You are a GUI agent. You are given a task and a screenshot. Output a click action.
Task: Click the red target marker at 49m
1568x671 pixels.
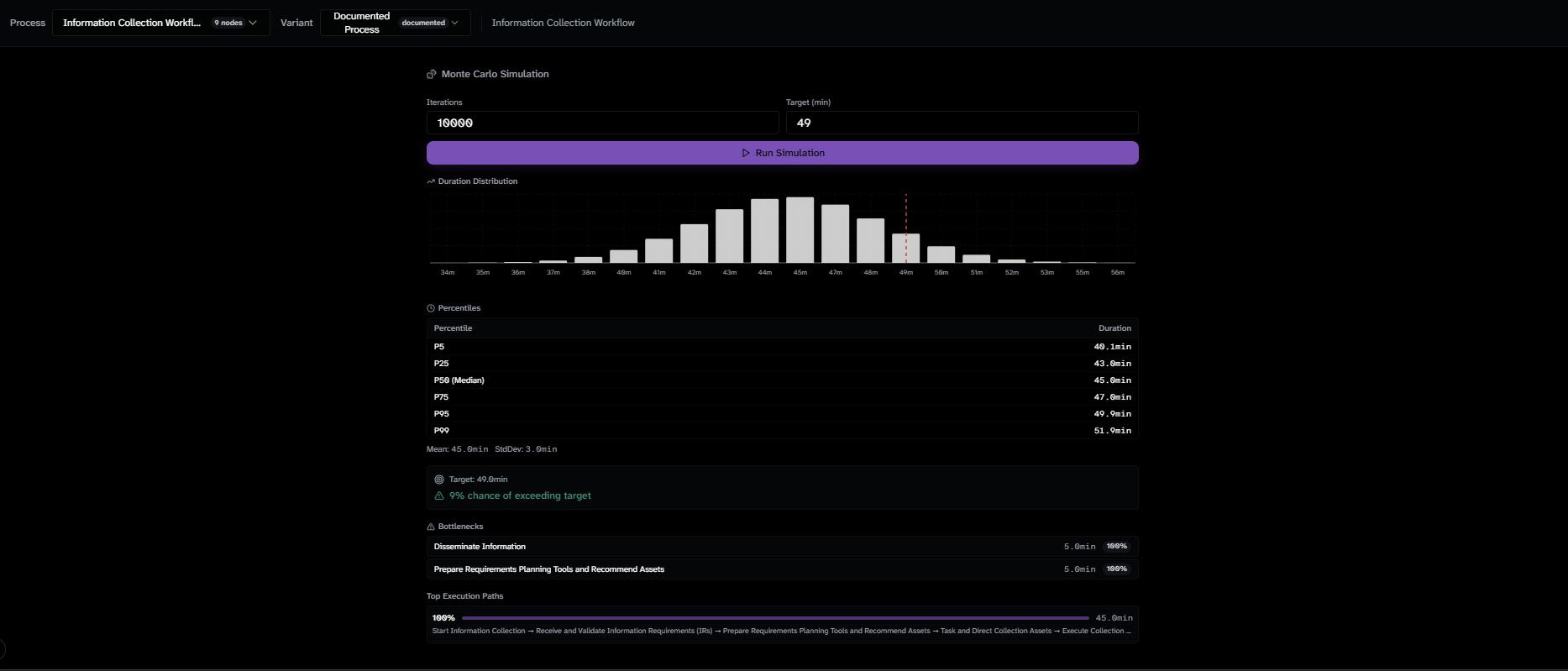point(905,228)
